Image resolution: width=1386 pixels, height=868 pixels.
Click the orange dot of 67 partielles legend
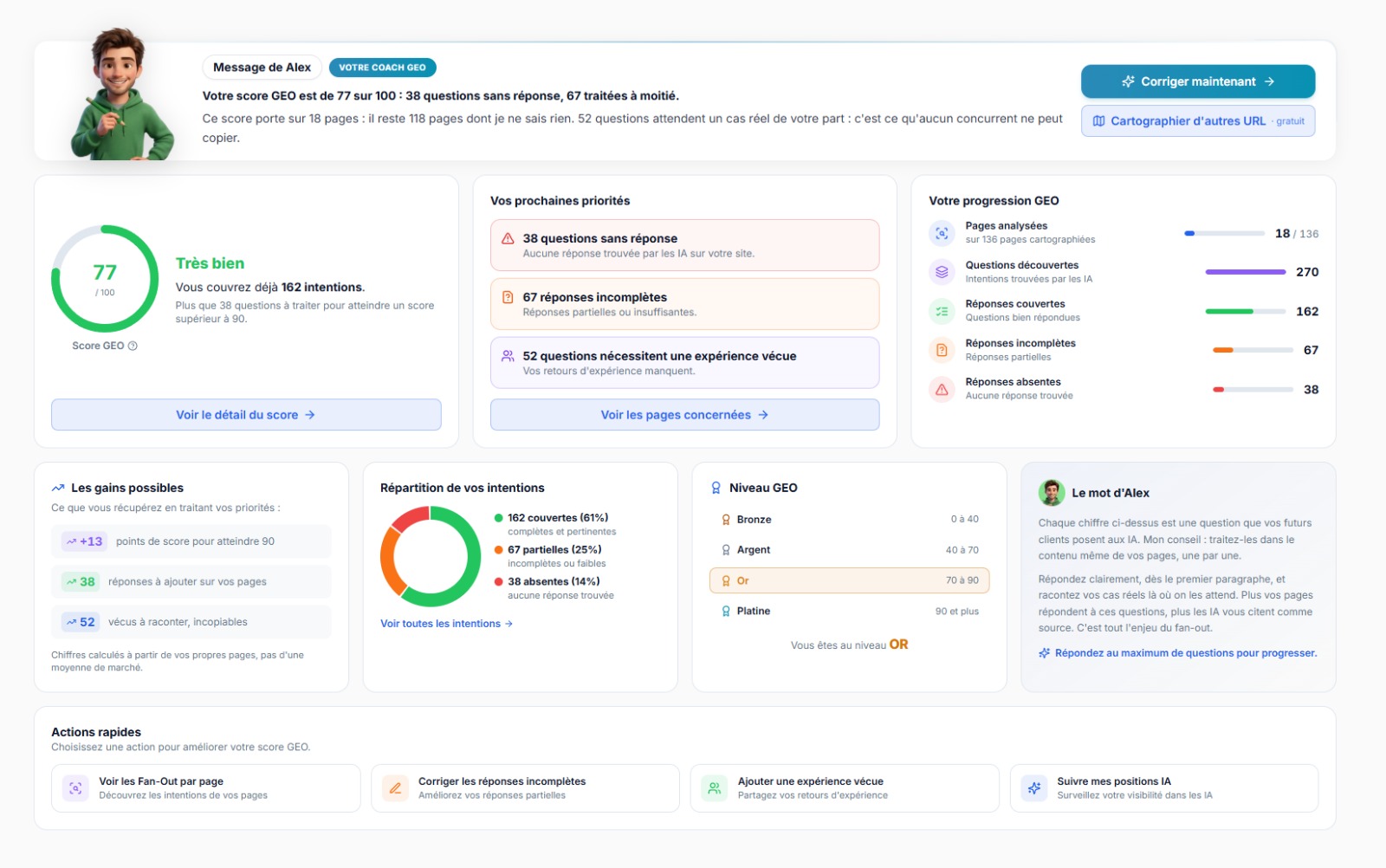coord(499,550)
